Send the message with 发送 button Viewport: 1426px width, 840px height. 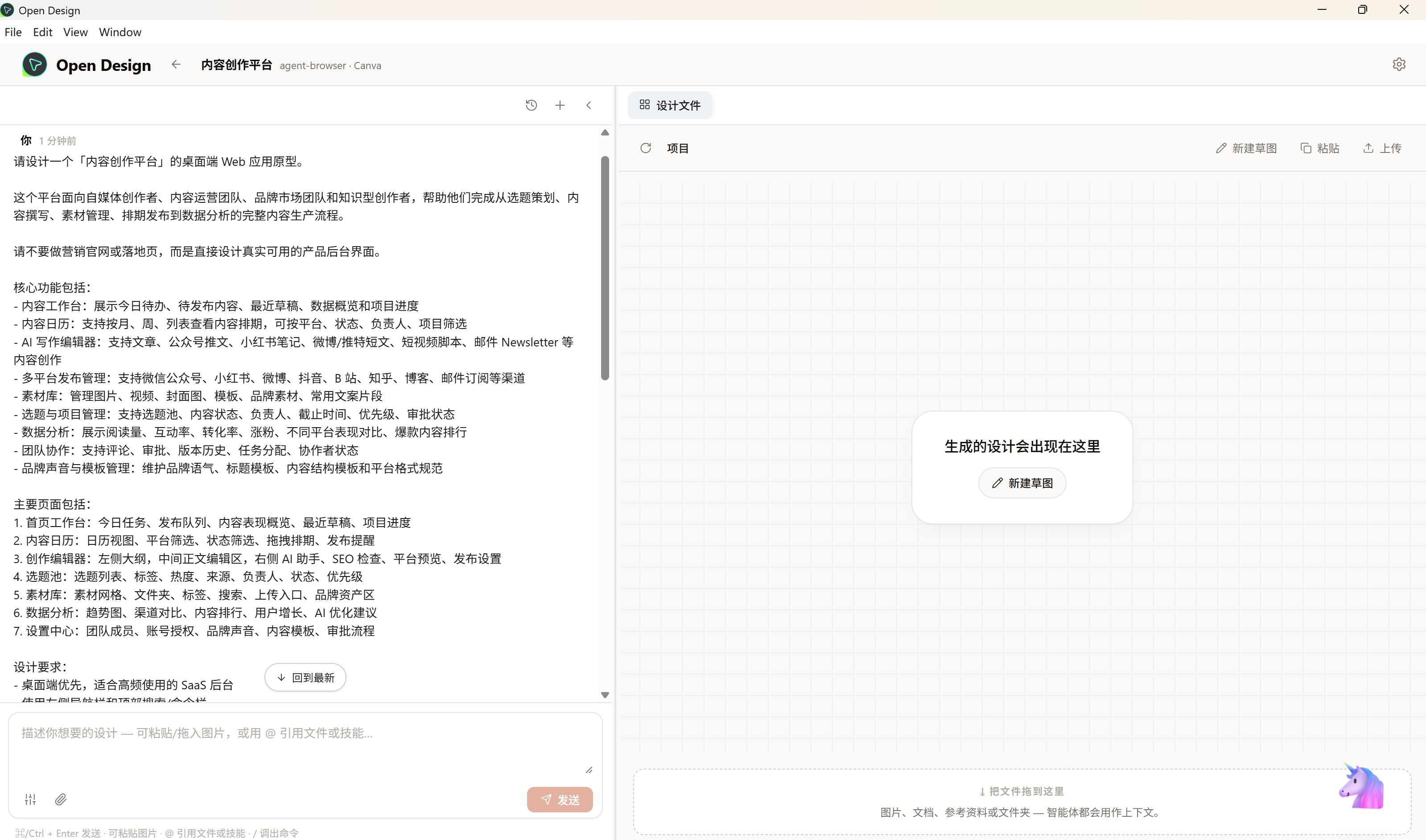point(560,799)
